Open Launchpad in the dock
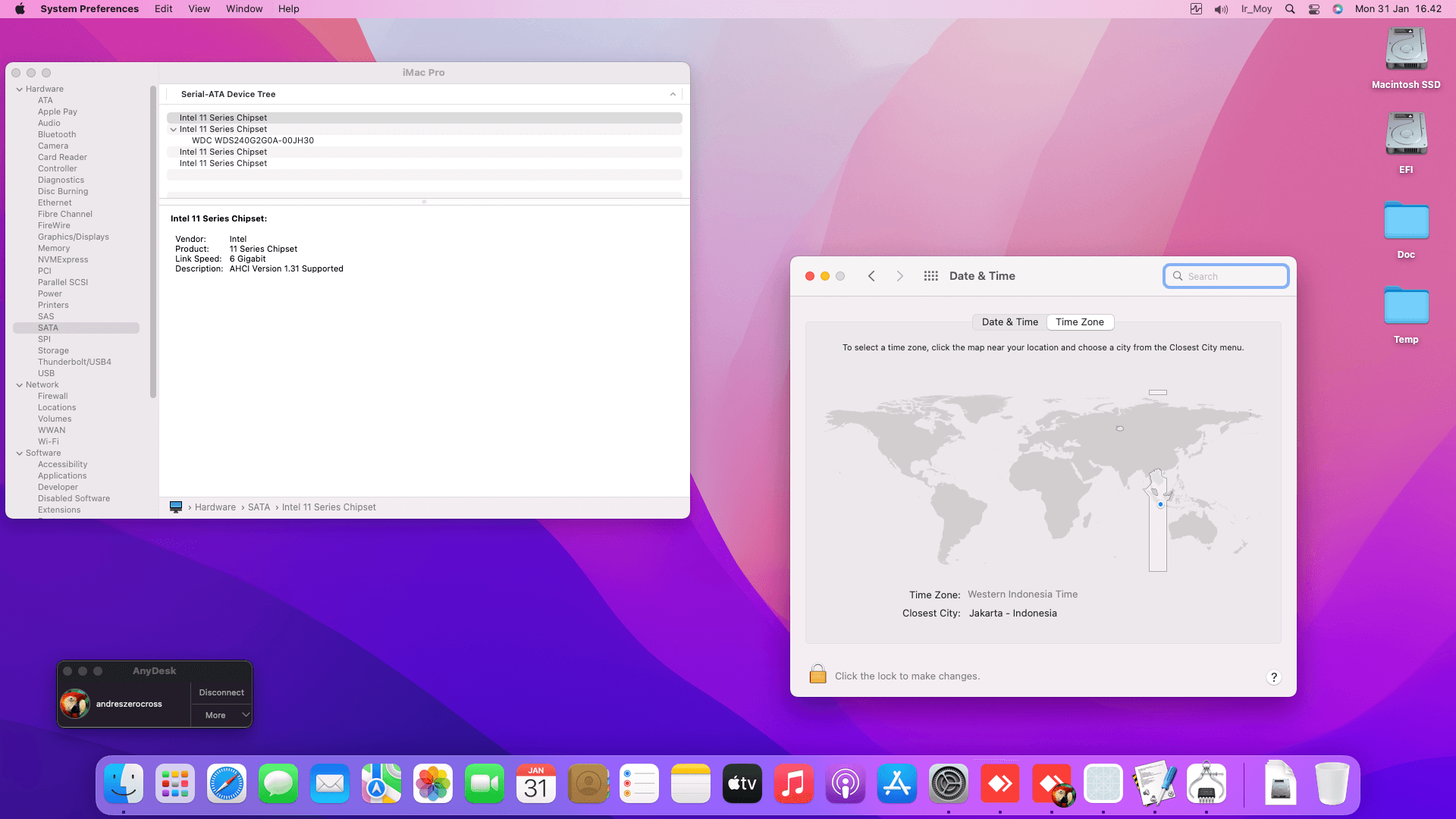Image resolution: width=1456 pixels, height=819 pixels. tap(175, 783)
